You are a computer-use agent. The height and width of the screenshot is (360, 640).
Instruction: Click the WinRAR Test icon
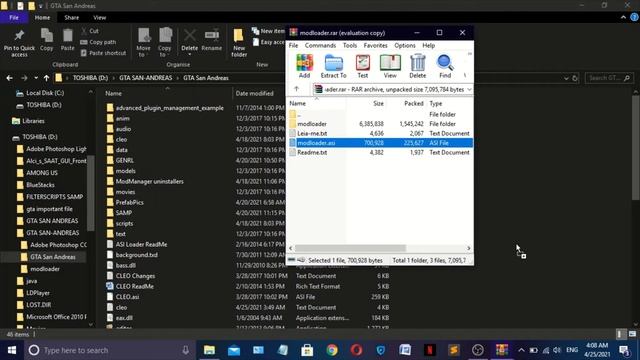[362, 66]
